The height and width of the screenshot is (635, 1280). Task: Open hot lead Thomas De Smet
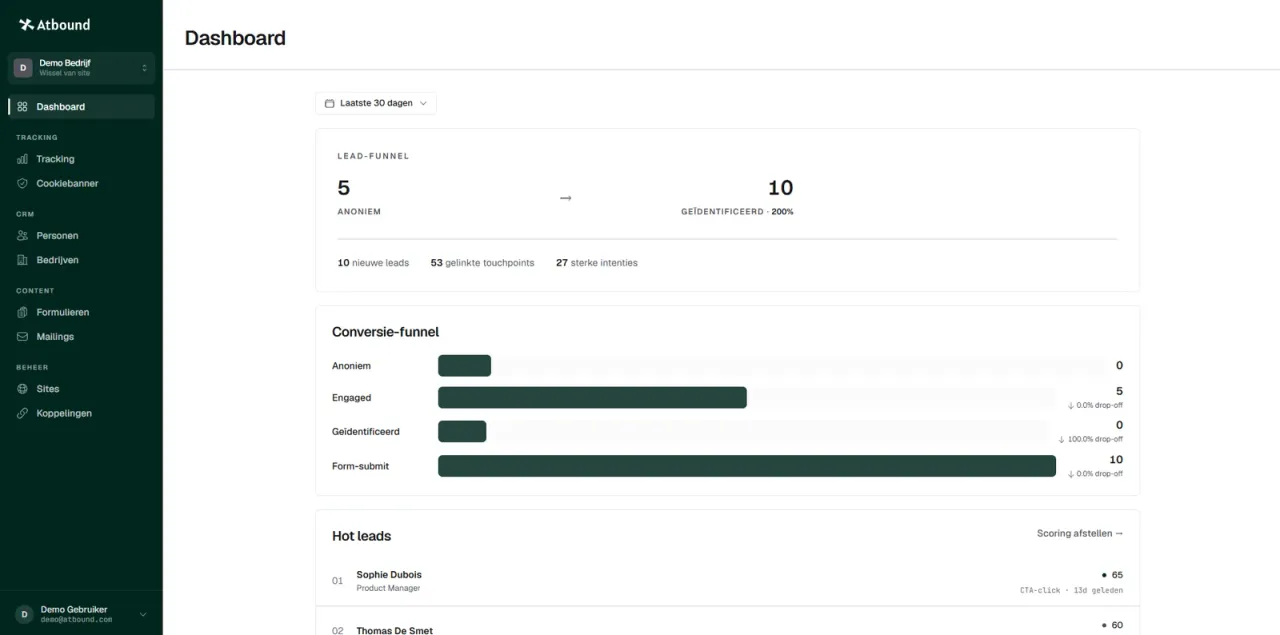pyautogui.click(x=727, y=621)
